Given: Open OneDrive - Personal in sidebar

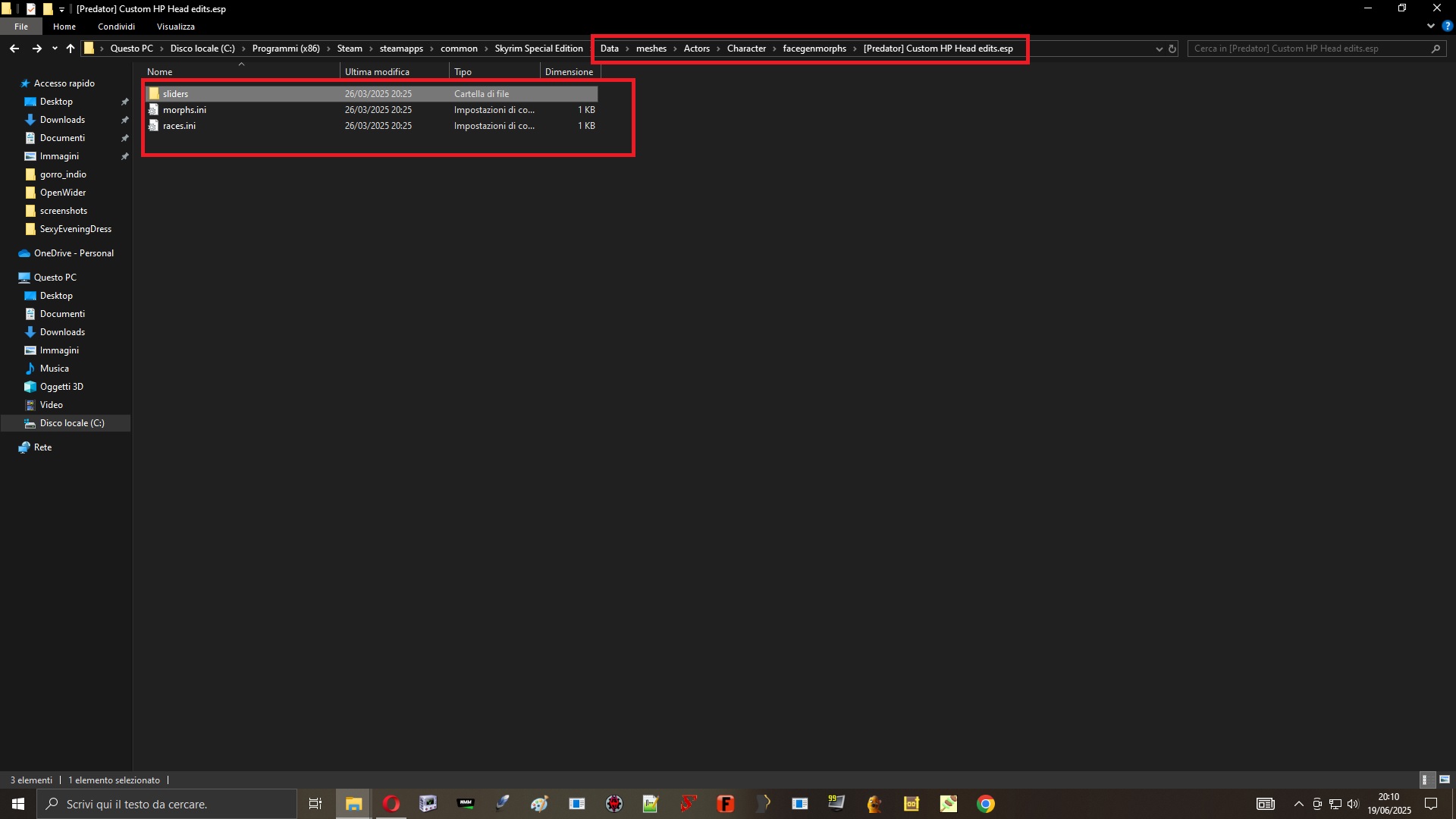Looking at the screenshot, I should coord(74,253).
